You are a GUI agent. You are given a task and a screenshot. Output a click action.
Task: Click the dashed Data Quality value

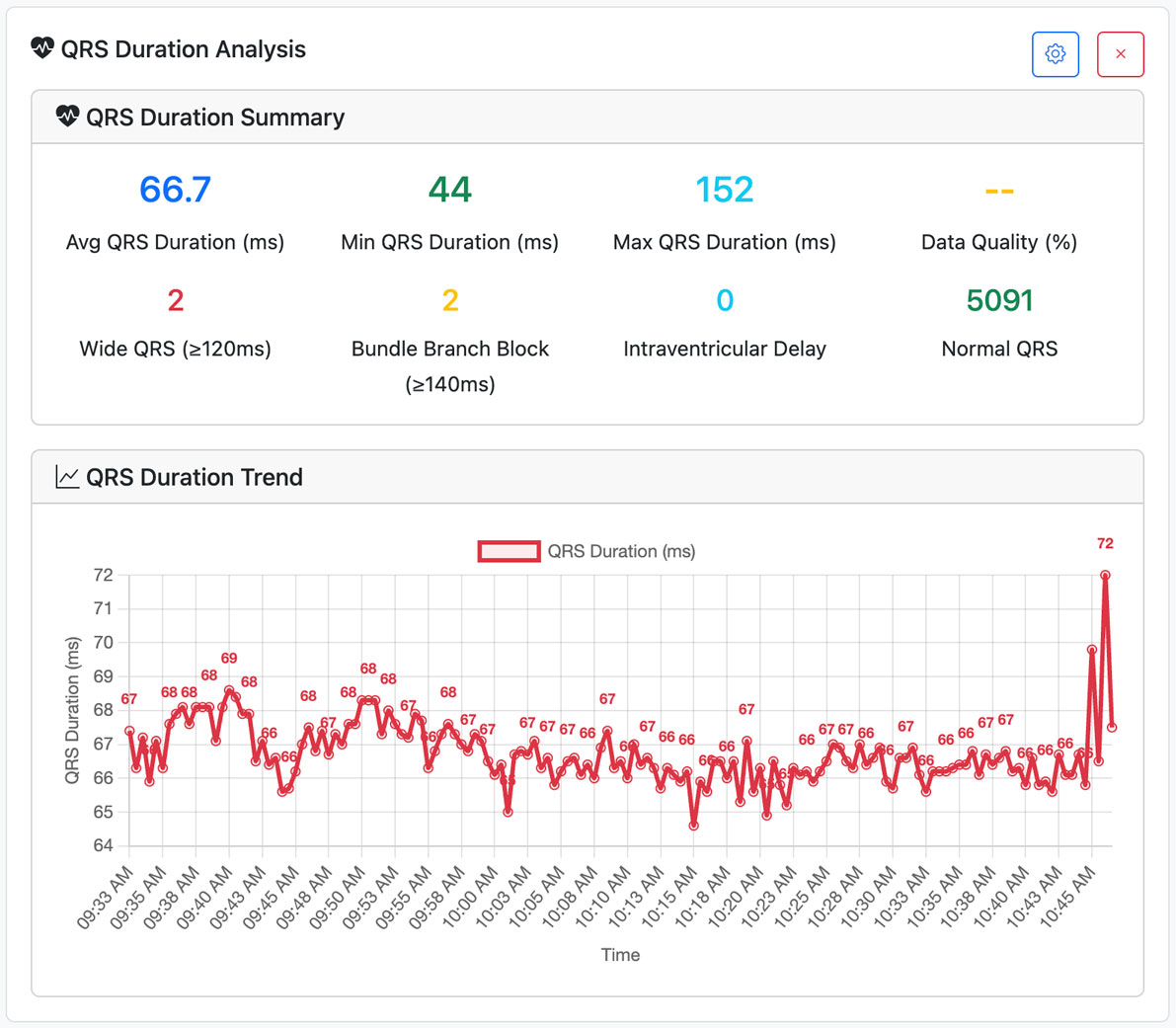(999, 192)
